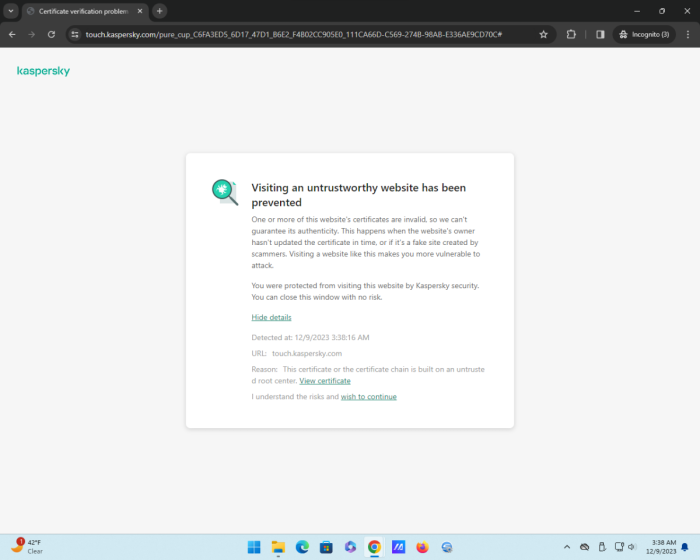Open File Explorer from taskbar
The width and height of the screenshot is (700, 560).
pyautogui.click(x=278, y=547)
